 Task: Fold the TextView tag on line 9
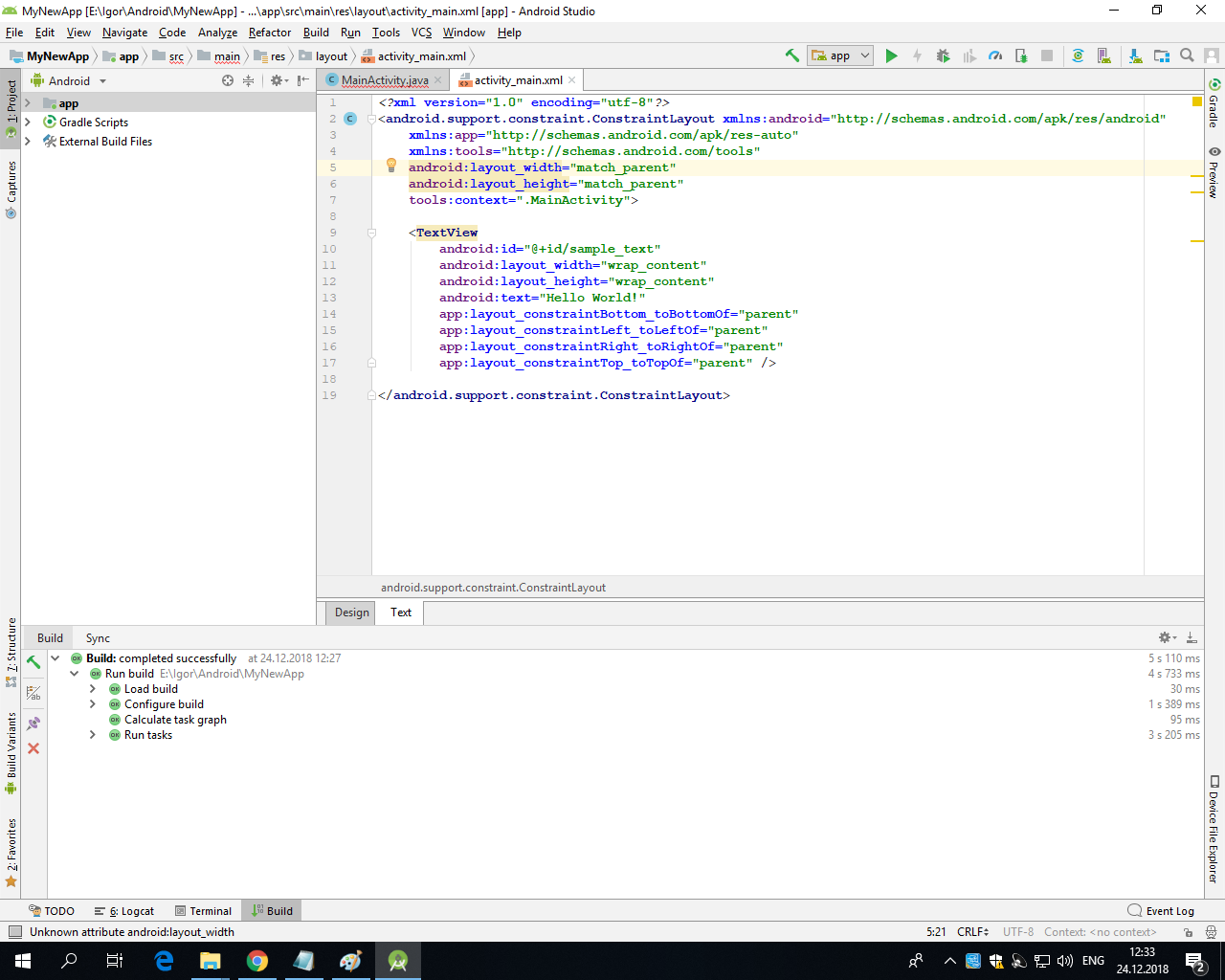point(371,233)
